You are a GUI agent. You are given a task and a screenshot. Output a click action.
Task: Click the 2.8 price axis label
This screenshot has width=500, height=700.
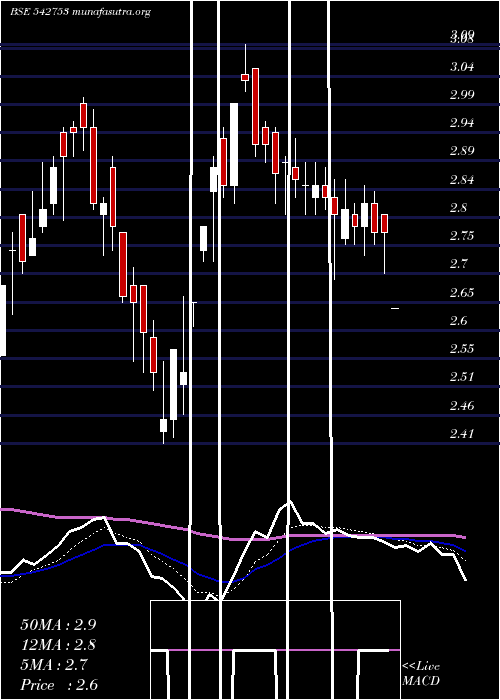click(x=459, y=208)
